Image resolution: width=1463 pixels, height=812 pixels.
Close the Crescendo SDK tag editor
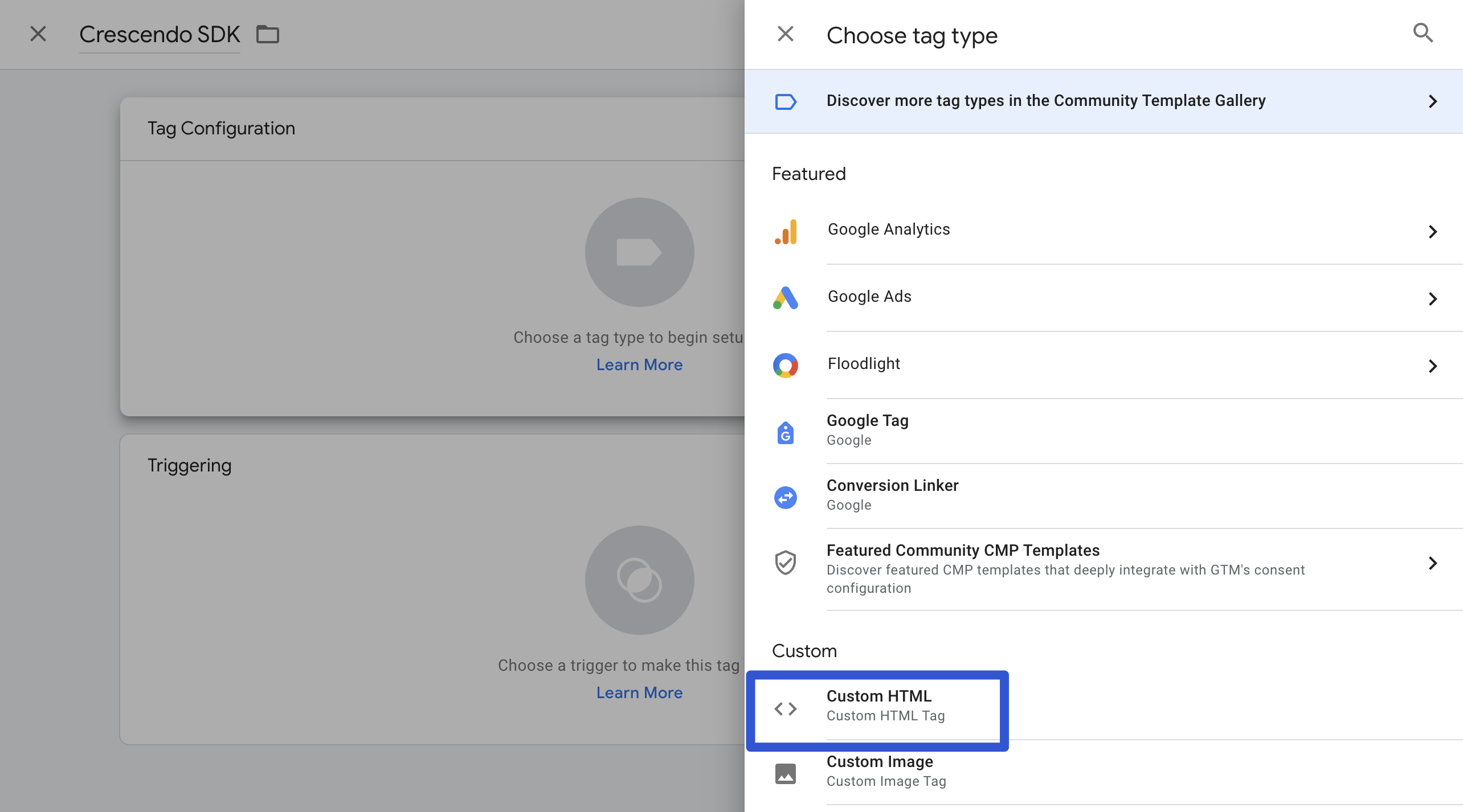pos(38,34)
